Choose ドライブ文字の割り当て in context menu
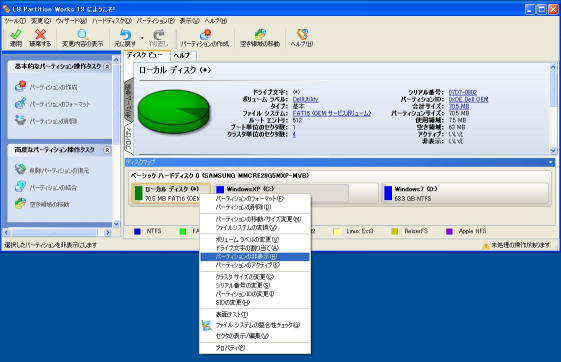 (x=255, y=248)
